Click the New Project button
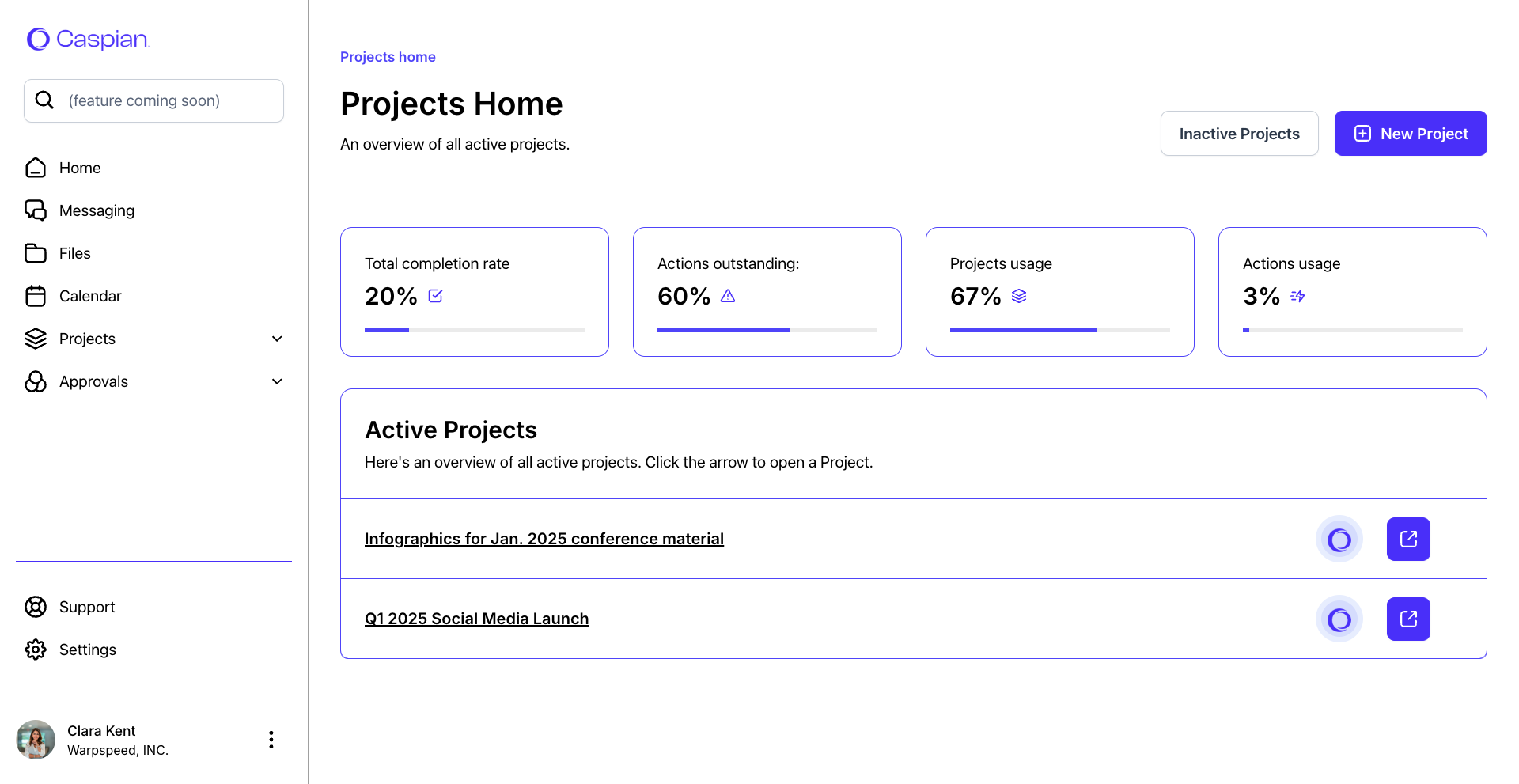The width and height of the screenshot is (1519, 784). click(1410, 134)
